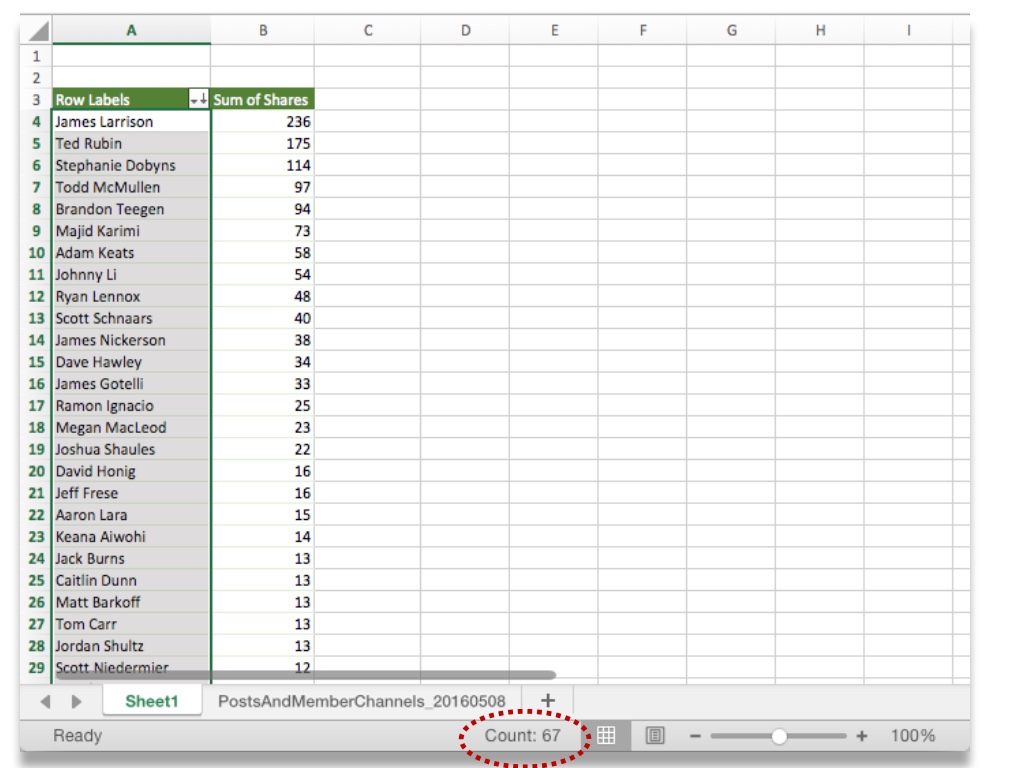The height and width of the screenshot is (768, 1029).
Task: Adjust the zoom slider handle
Action: tap(779, 736)
